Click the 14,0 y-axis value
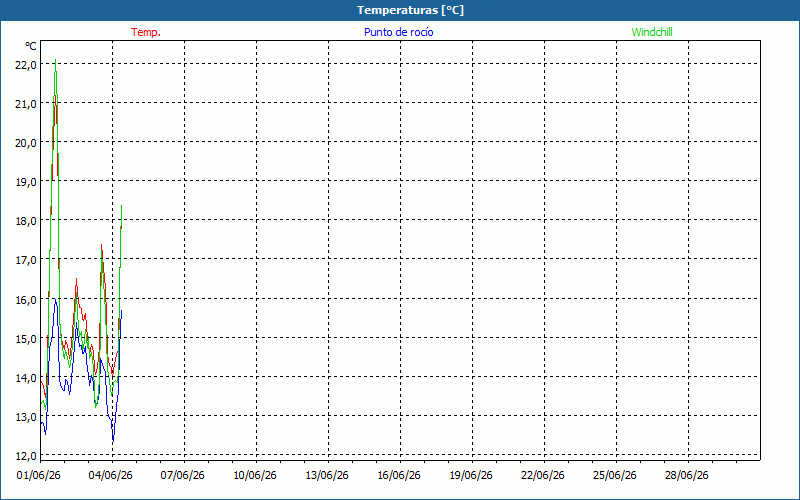Viewport: 800px width, 500px height. tap(26, 378)
